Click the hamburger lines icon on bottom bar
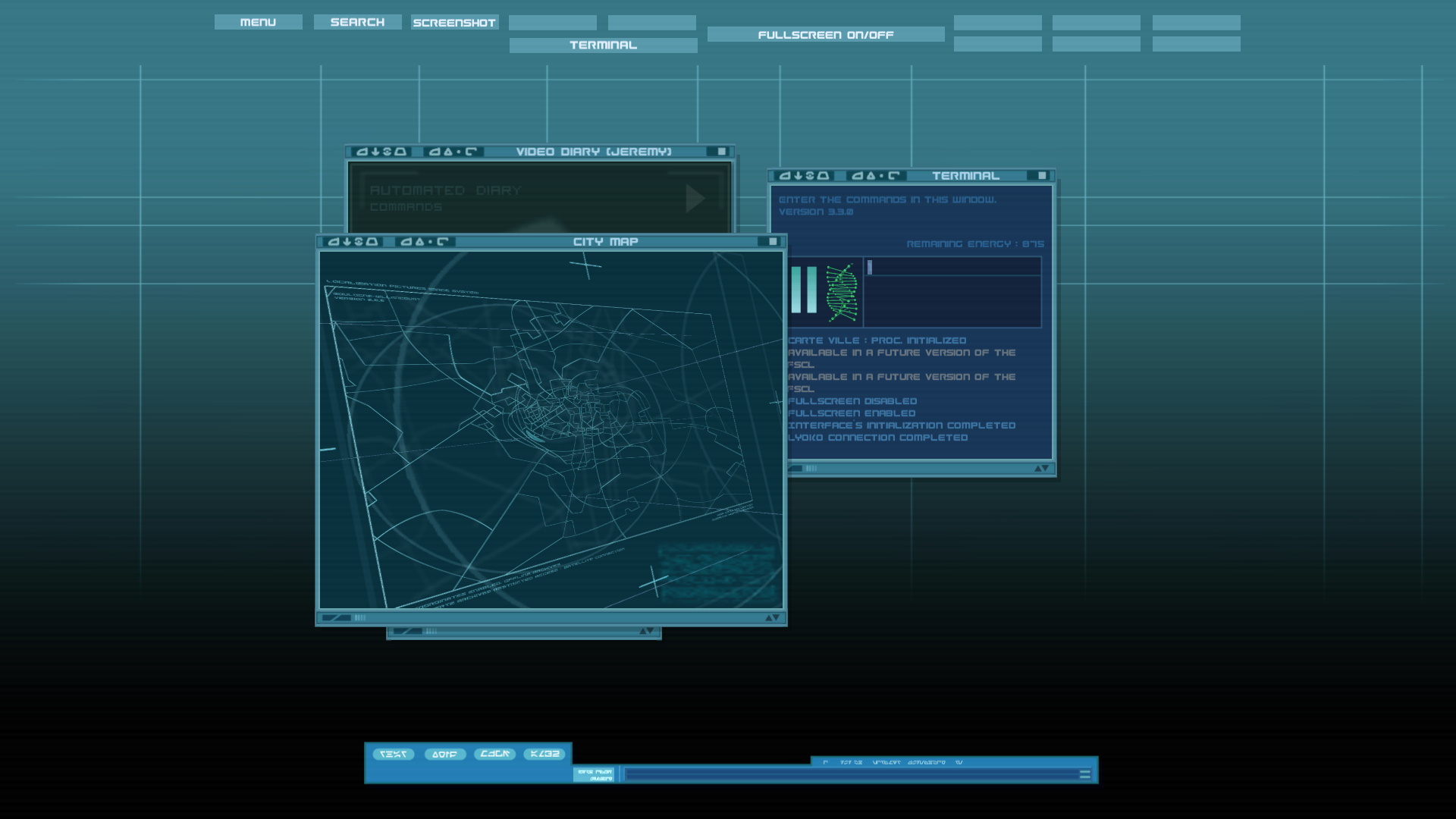 coord(1084,774)
